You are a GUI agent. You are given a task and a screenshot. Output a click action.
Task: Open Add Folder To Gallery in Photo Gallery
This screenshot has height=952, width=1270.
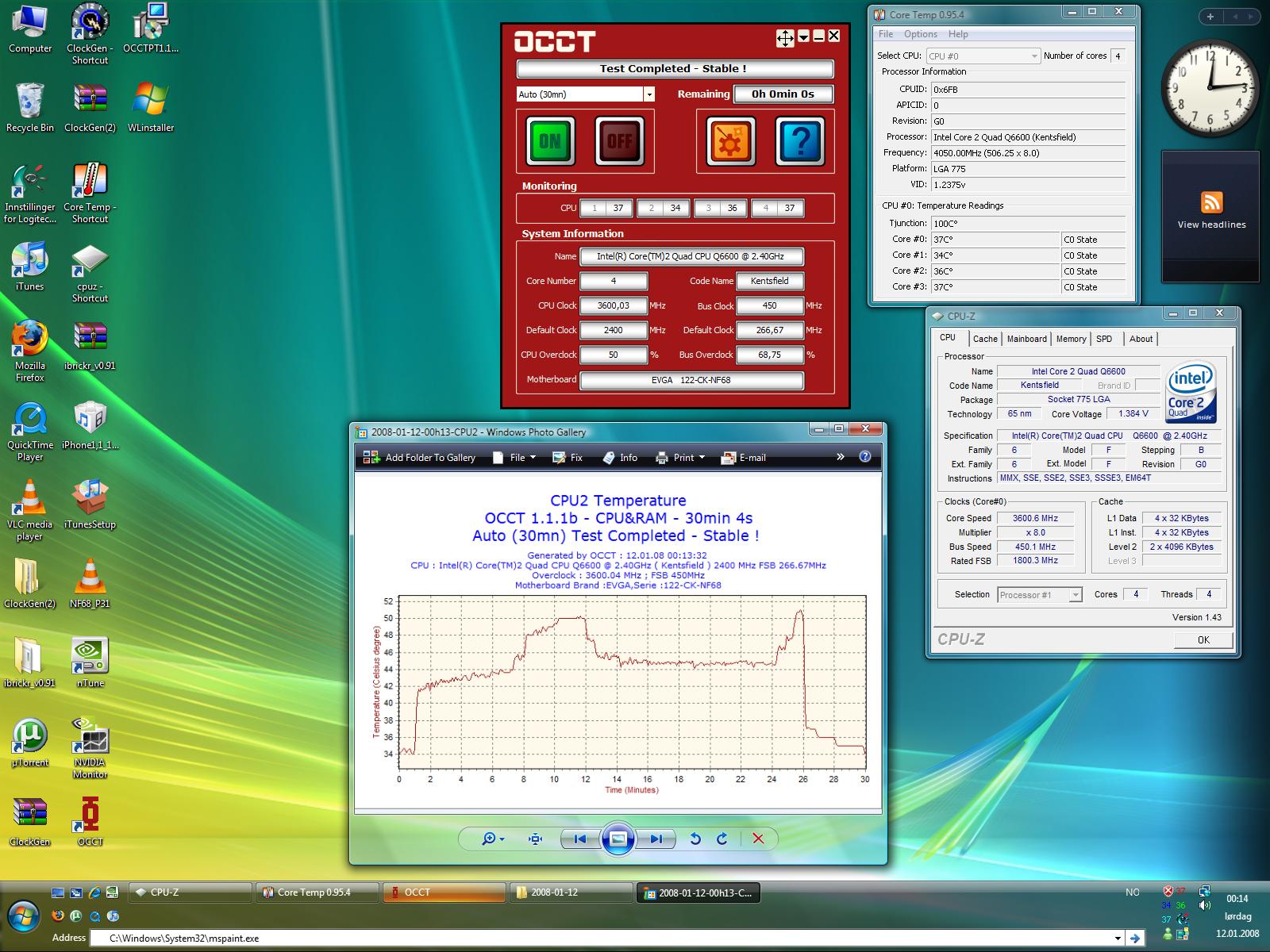(419, 457)
